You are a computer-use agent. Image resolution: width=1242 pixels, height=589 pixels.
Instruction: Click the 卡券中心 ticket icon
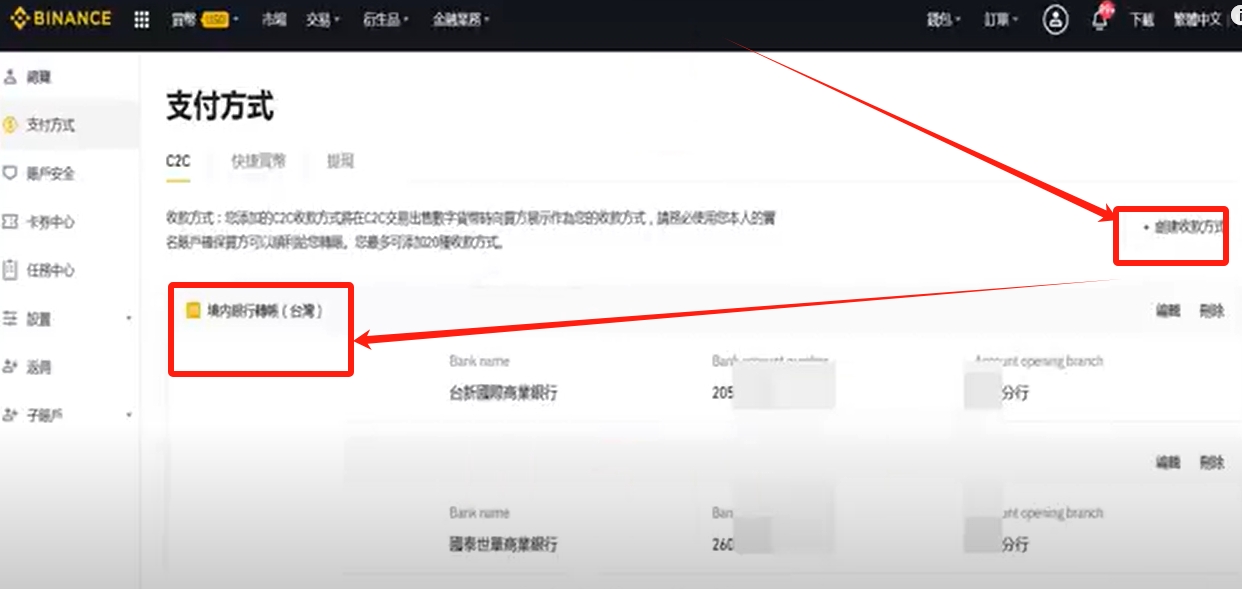[11, 222]
